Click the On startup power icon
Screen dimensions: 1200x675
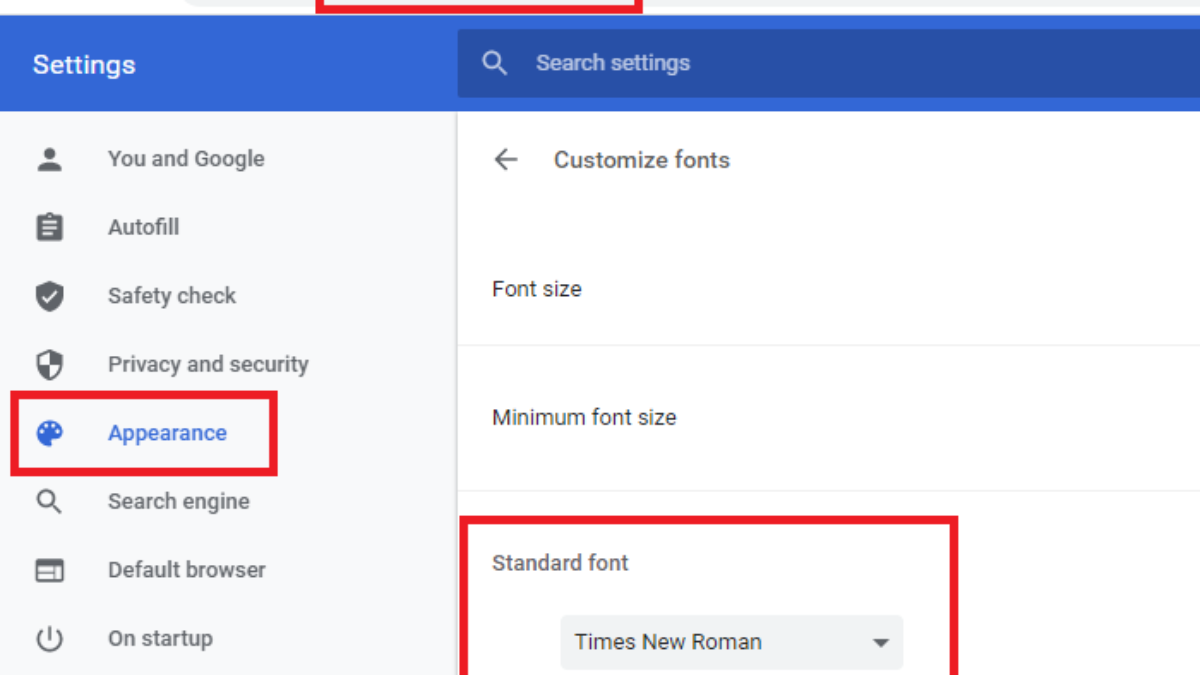coord(49,639)
